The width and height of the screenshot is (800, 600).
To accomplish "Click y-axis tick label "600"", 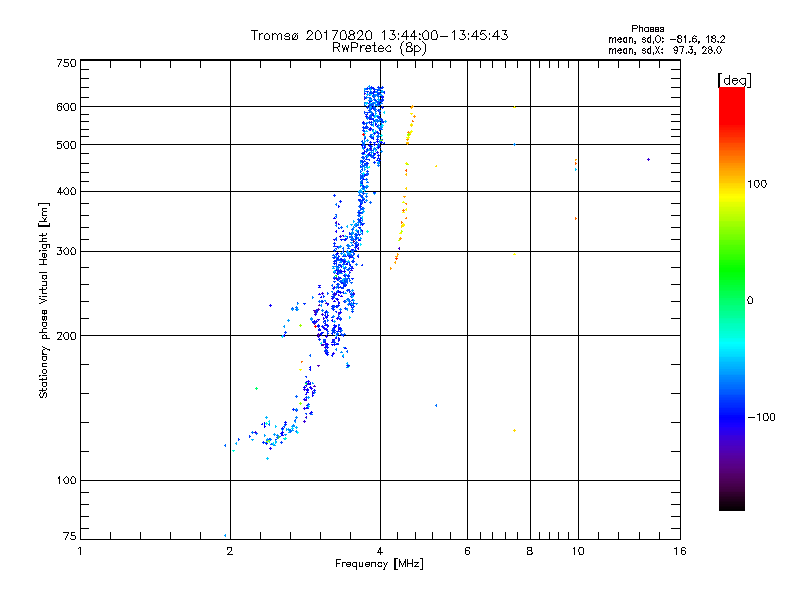I will point(67,107).
